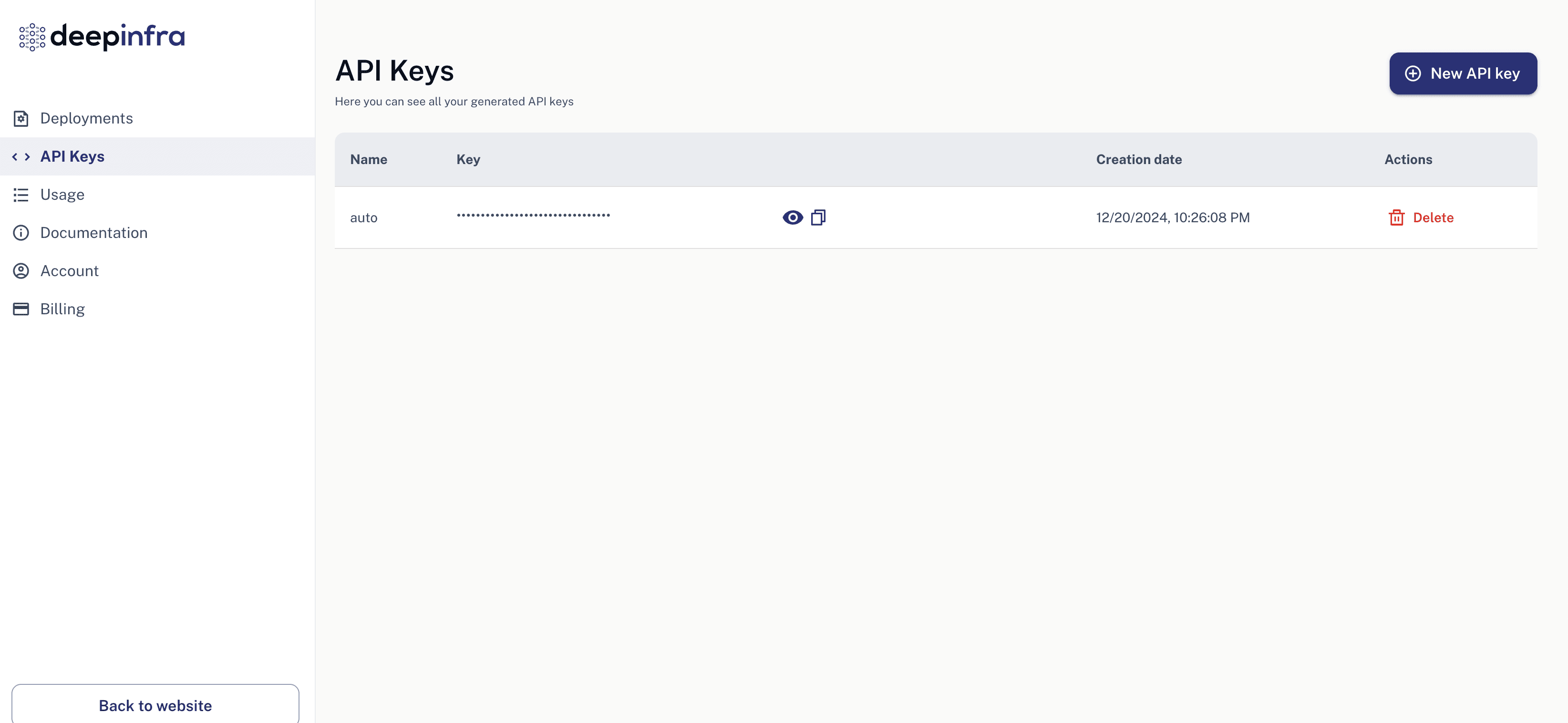Click the Name column header to sort

pyautogui.click(x=369, y=160)
